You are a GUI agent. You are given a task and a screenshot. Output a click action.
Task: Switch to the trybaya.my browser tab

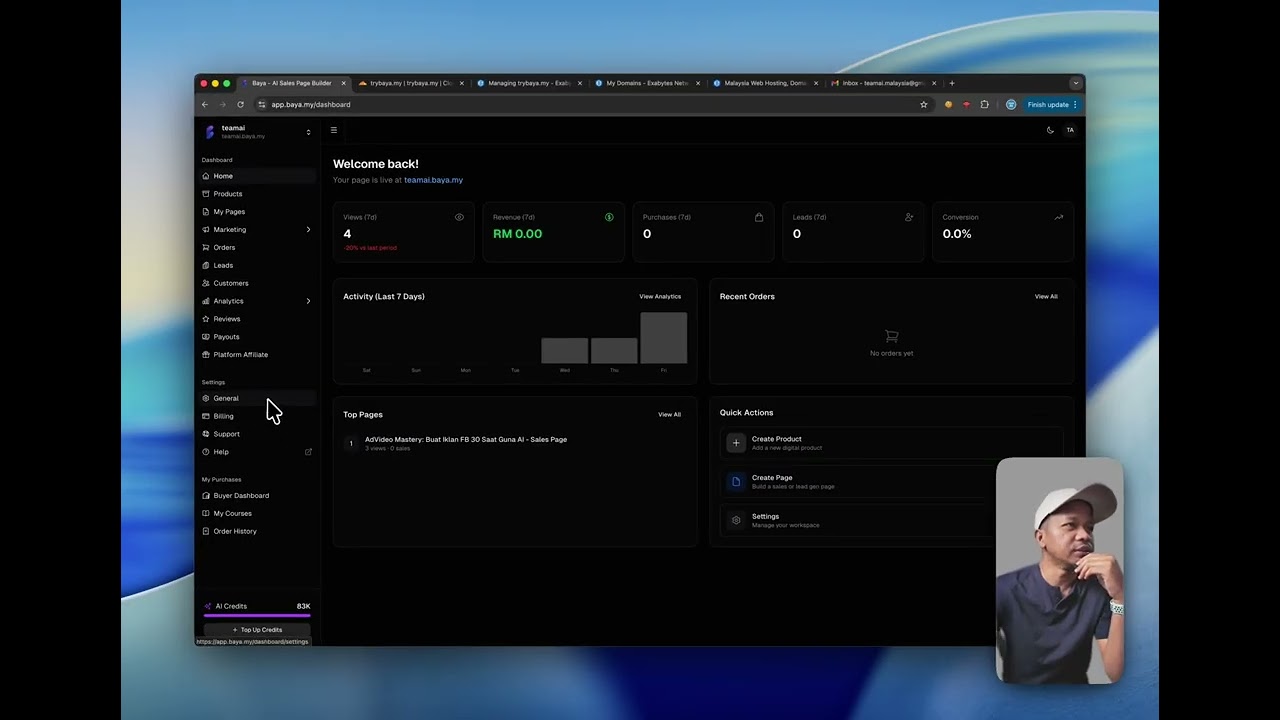point(410,83)
